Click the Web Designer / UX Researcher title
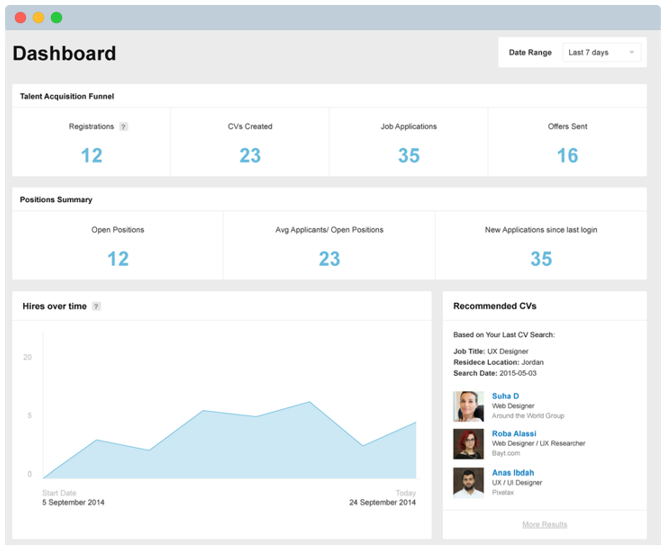This screenshot has height=553, width=668. click(538, 444)
